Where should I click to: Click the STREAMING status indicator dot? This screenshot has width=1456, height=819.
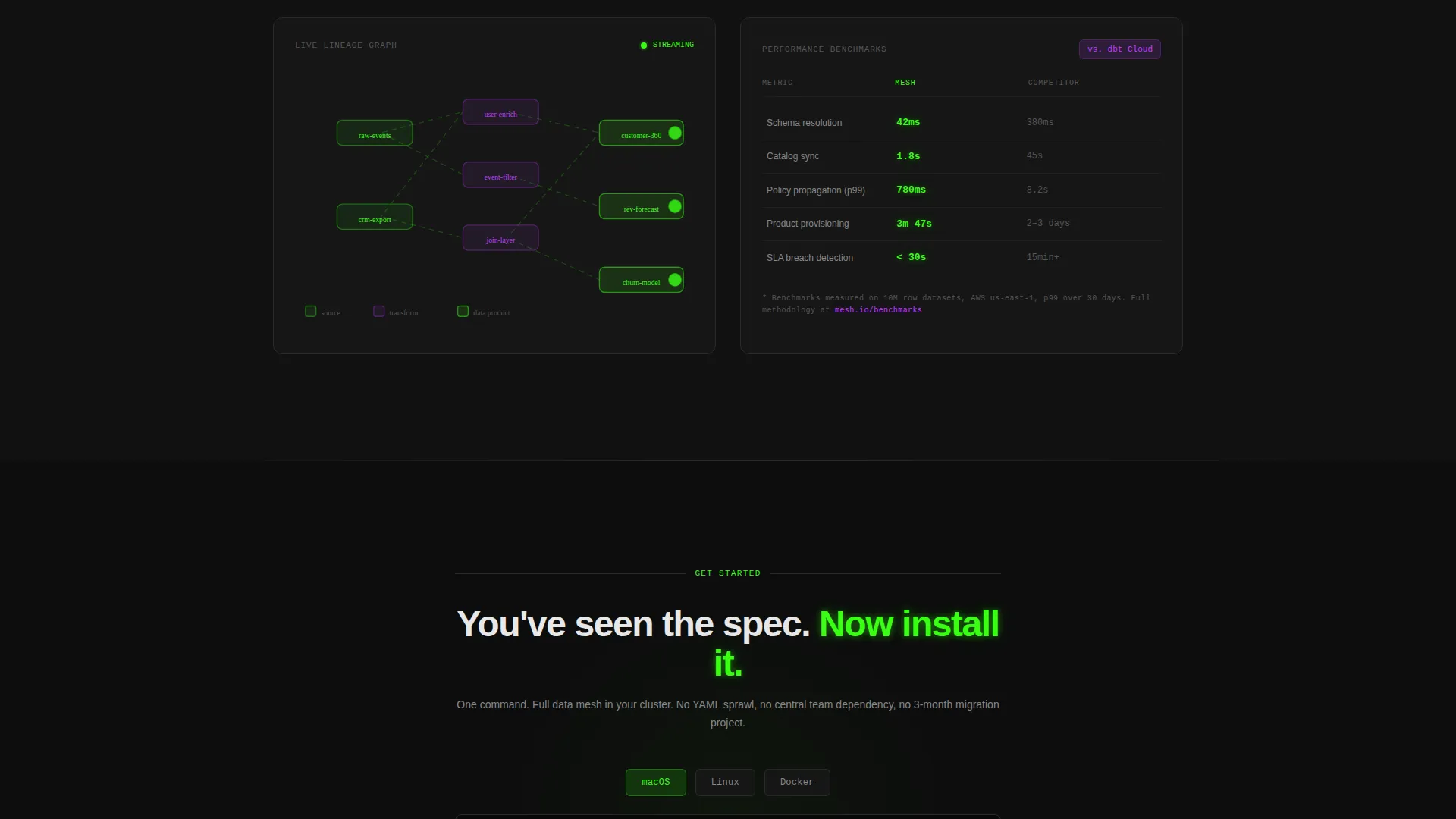[x=644, y=45]
